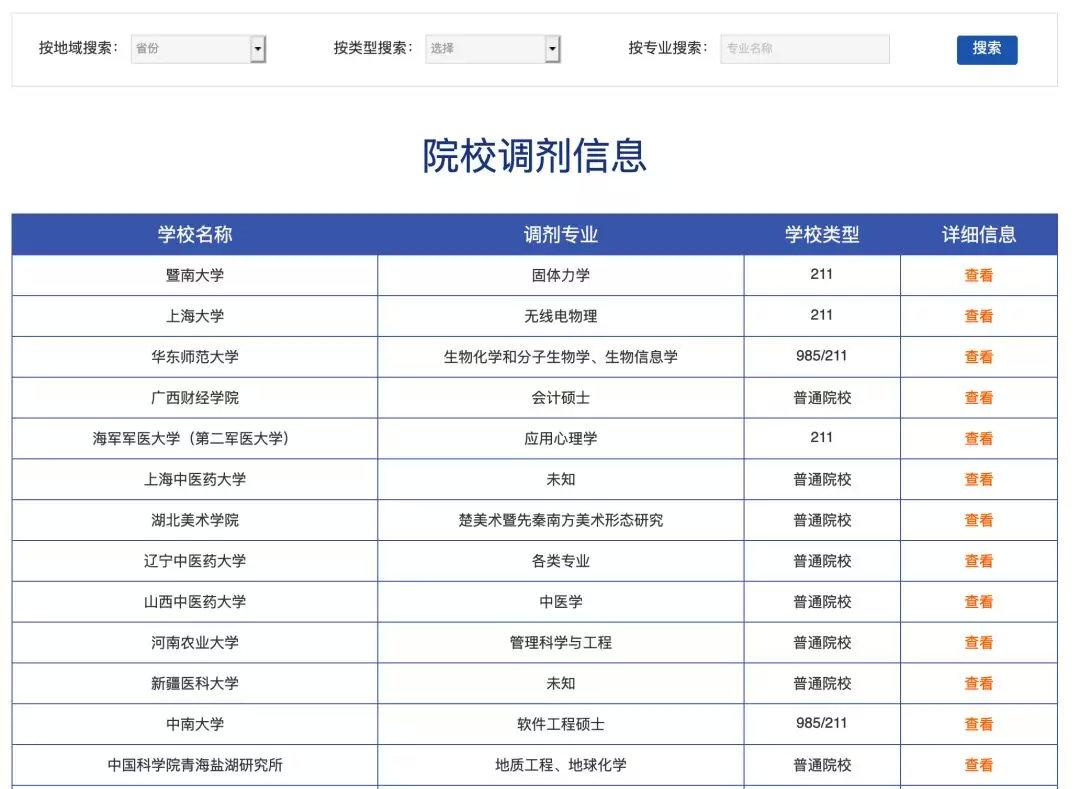
Task: Select the 上海中医药大学 school name cell
Action: click(x=195, y=479)
